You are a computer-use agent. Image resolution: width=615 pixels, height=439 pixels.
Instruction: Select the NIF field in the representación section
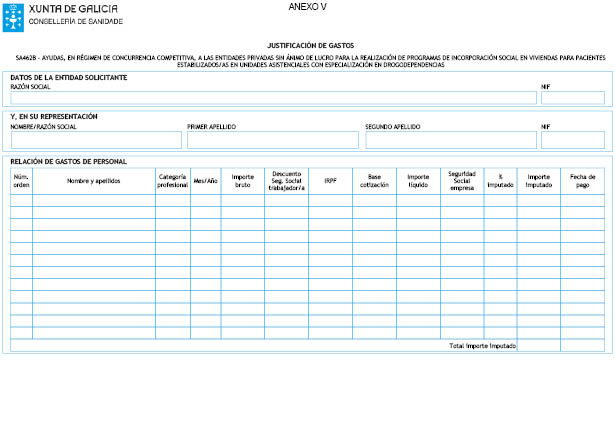(x=572, y=140)
